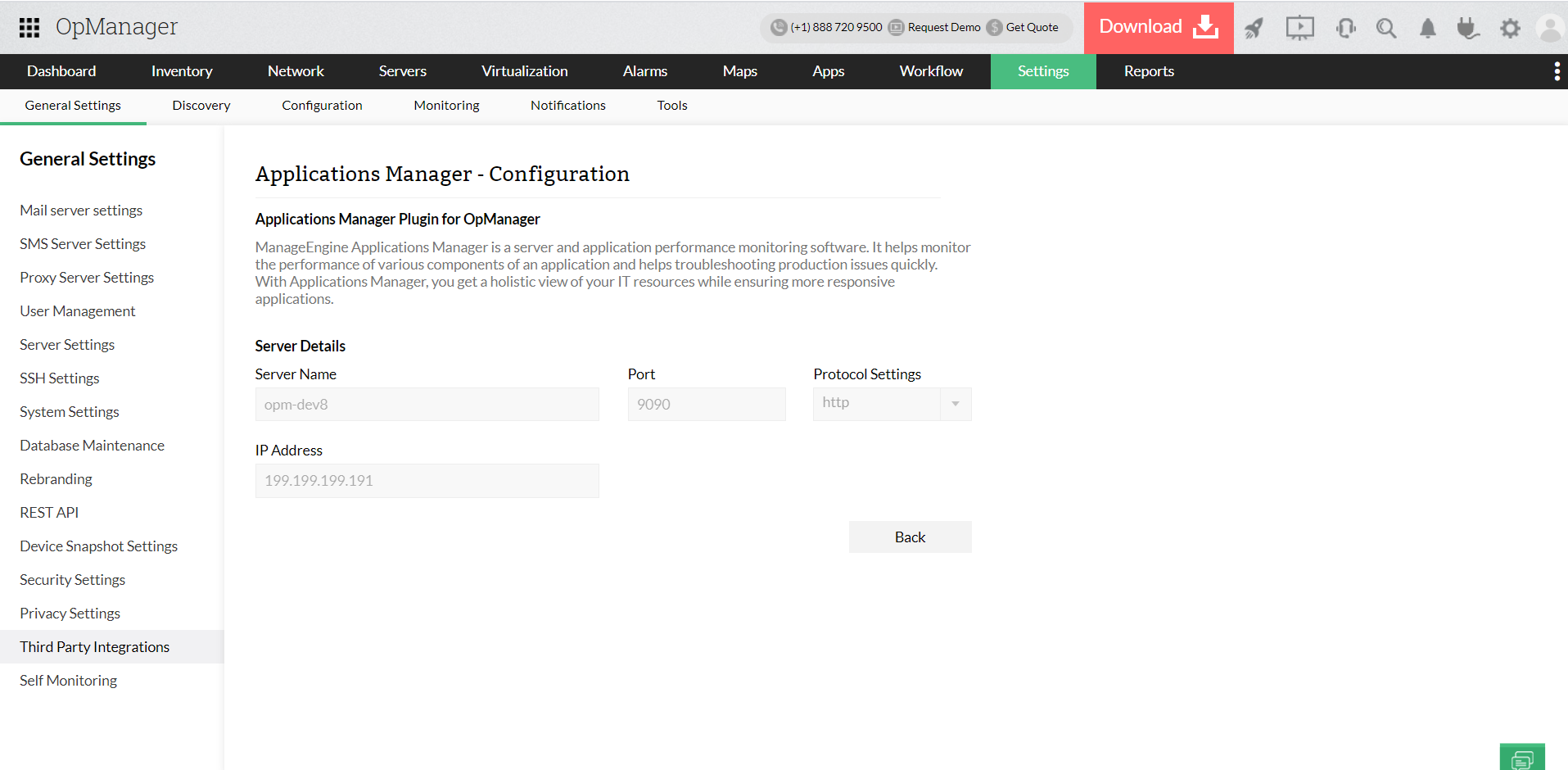Select the Settings menu tab
Viewport: 1568px width, 770px height.
tap(1043, 72)
